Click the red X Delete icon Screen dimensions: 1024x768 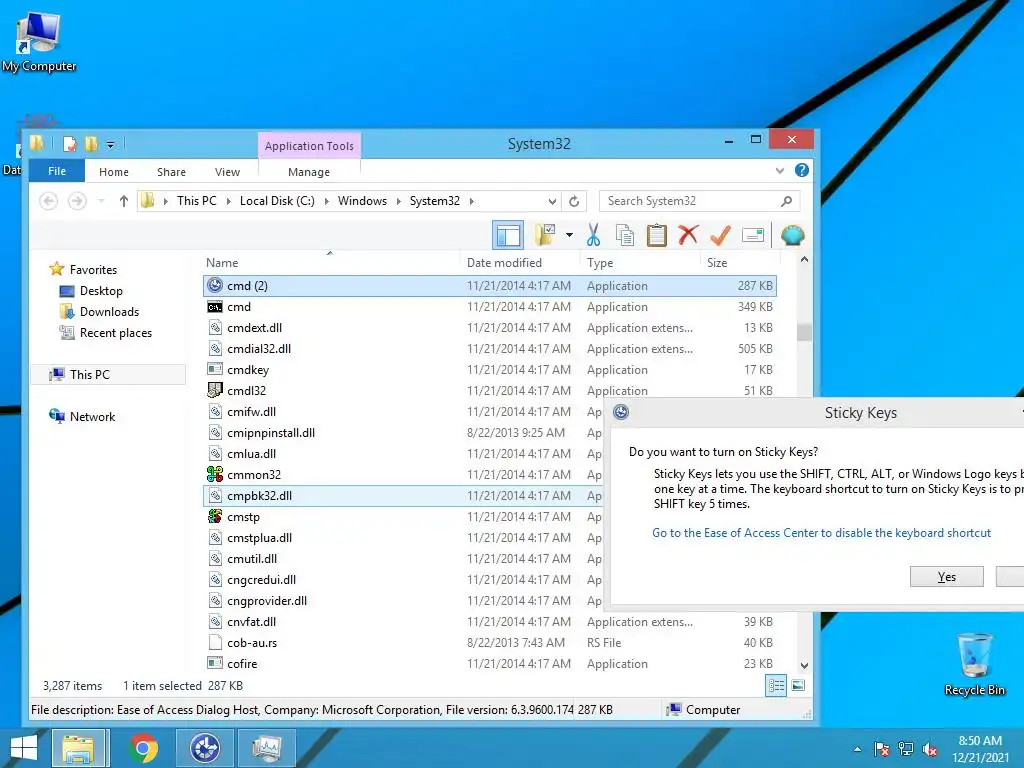pyautogui.click(x=688, y=234)
